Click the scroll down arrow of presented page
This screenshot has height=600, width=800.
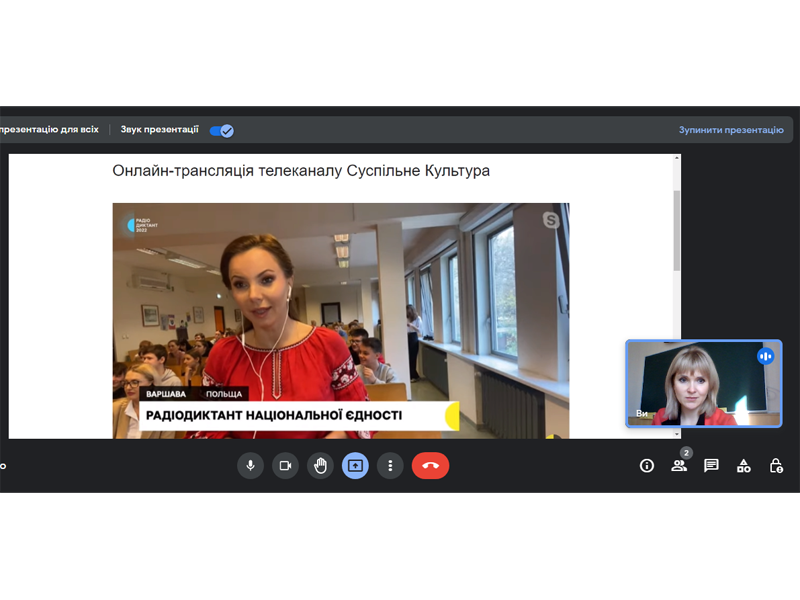[x=677, y=434]
